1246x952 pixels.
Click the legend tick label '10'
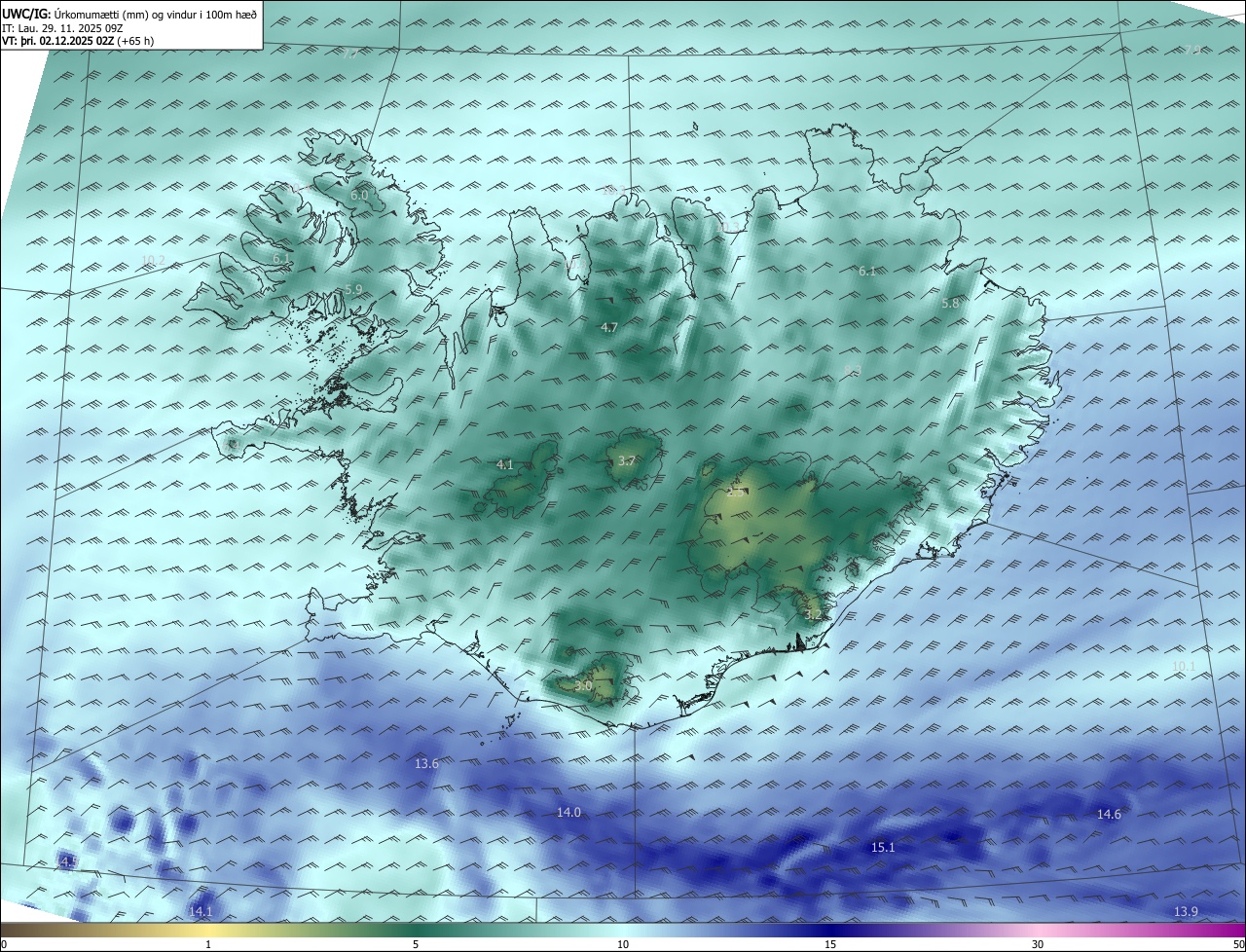tap(623, 944)
